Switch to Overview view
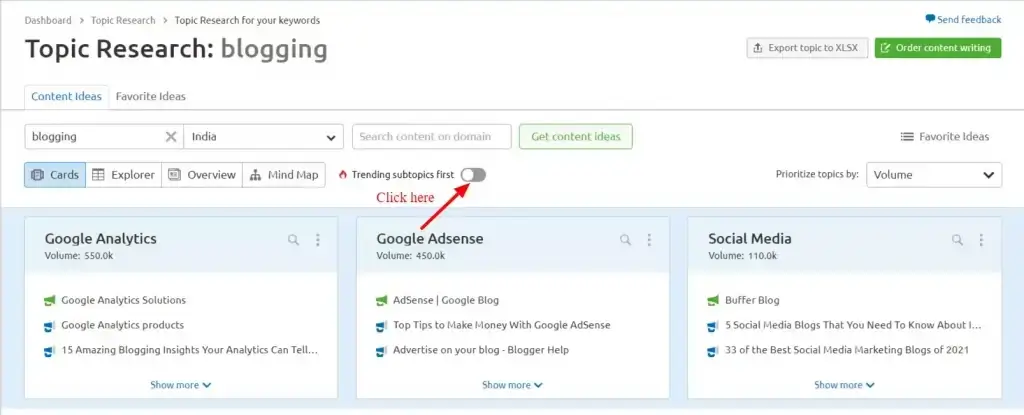This screenshot has width=1024, height=415. point(202,175)
